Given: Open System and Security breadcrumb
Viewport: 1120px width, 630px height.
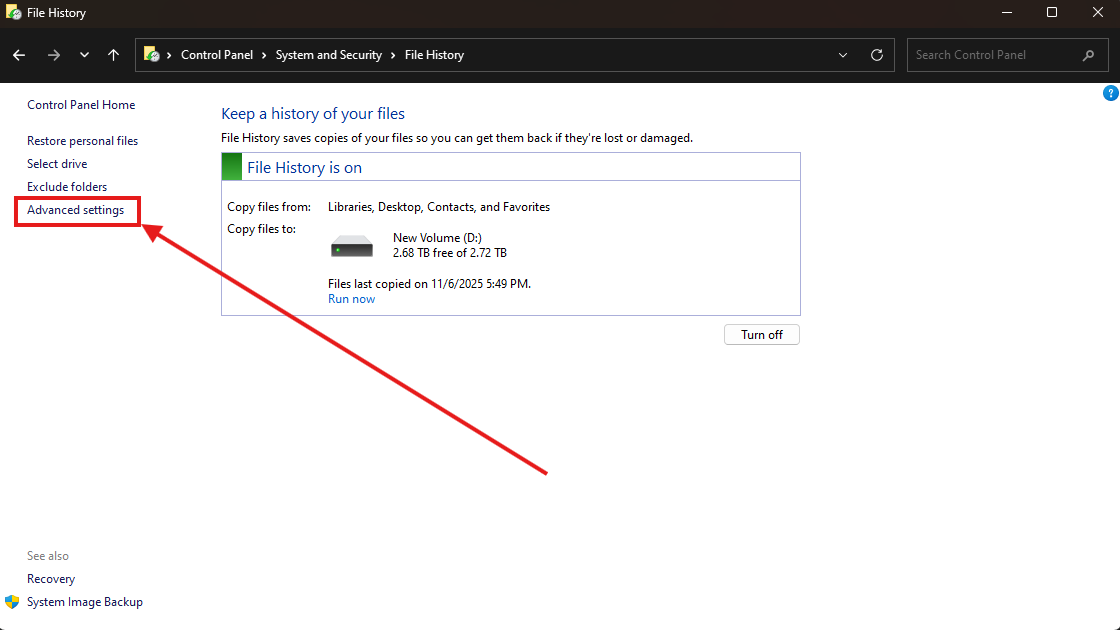Looking at the screenshot, I should point(329,55).
